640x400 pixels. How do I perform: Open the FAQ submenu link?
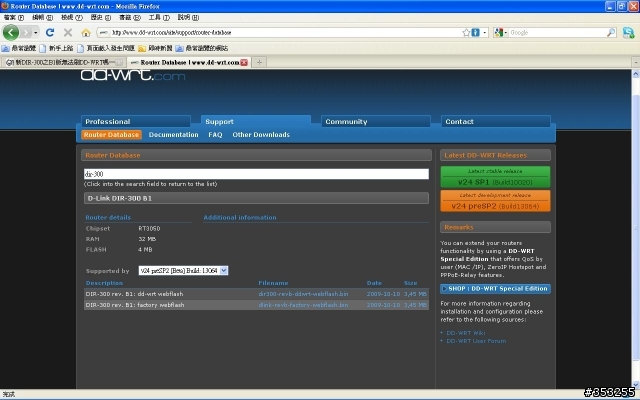point(215,135)
